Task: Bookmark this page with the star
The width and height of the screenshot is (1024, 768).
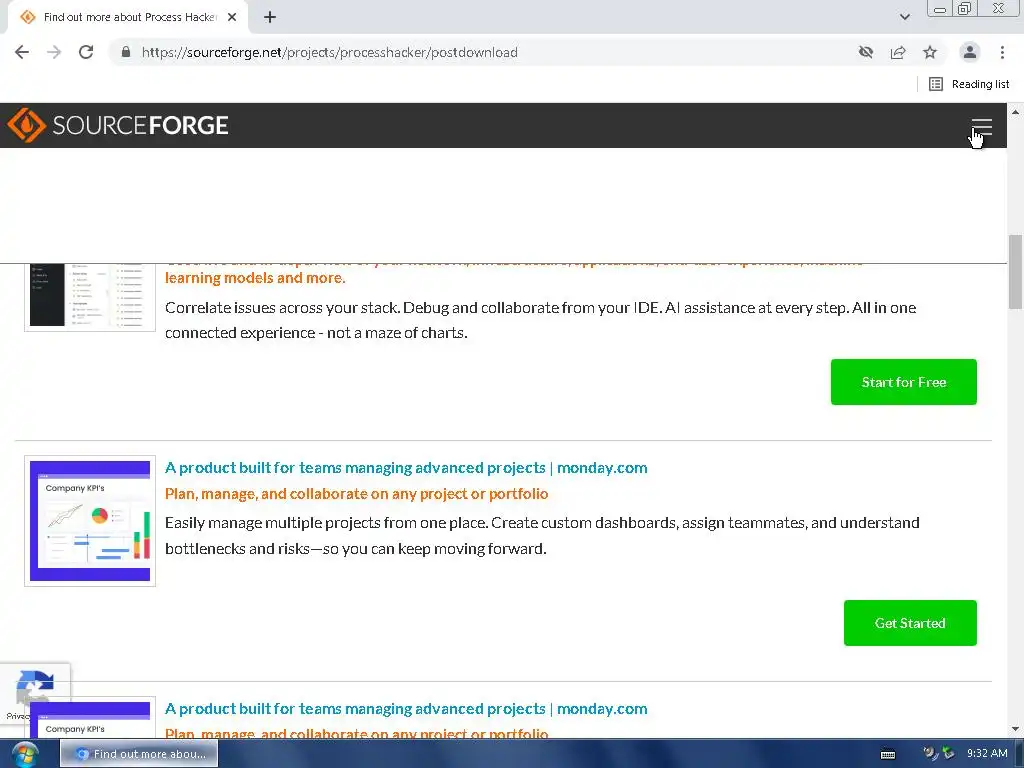Action: (930, 52)
